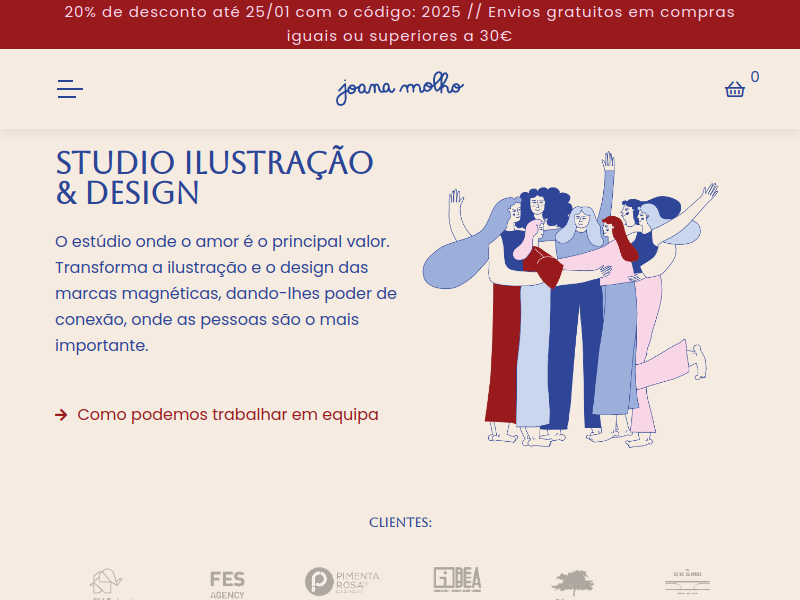Screen dimensions: 800x600
Task: Click the Pimenta Rosa client logo
Action: point(342,582)
